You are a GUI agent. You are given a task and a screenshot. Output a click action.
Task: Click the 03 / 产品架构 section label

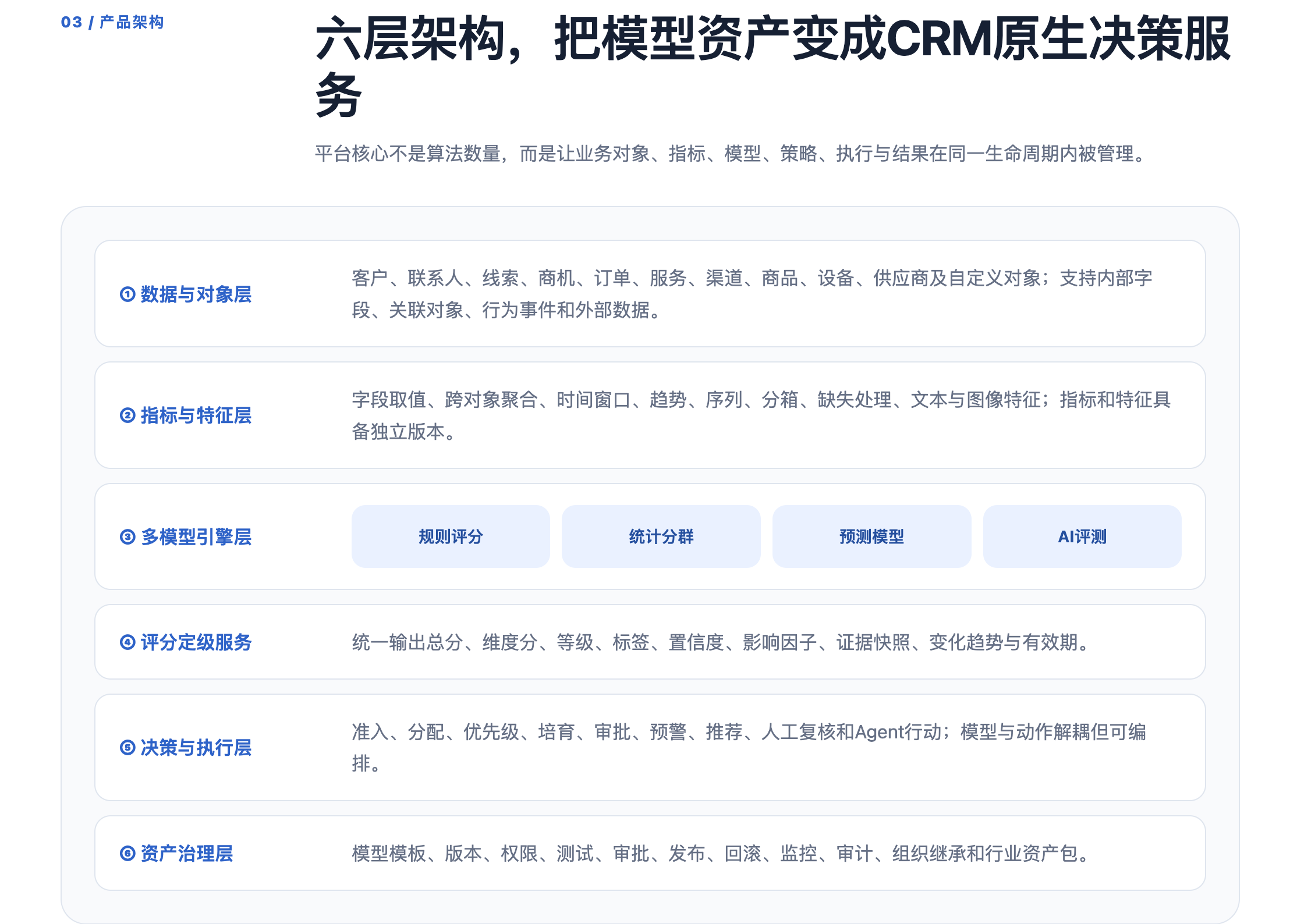[x=112, y=22]
